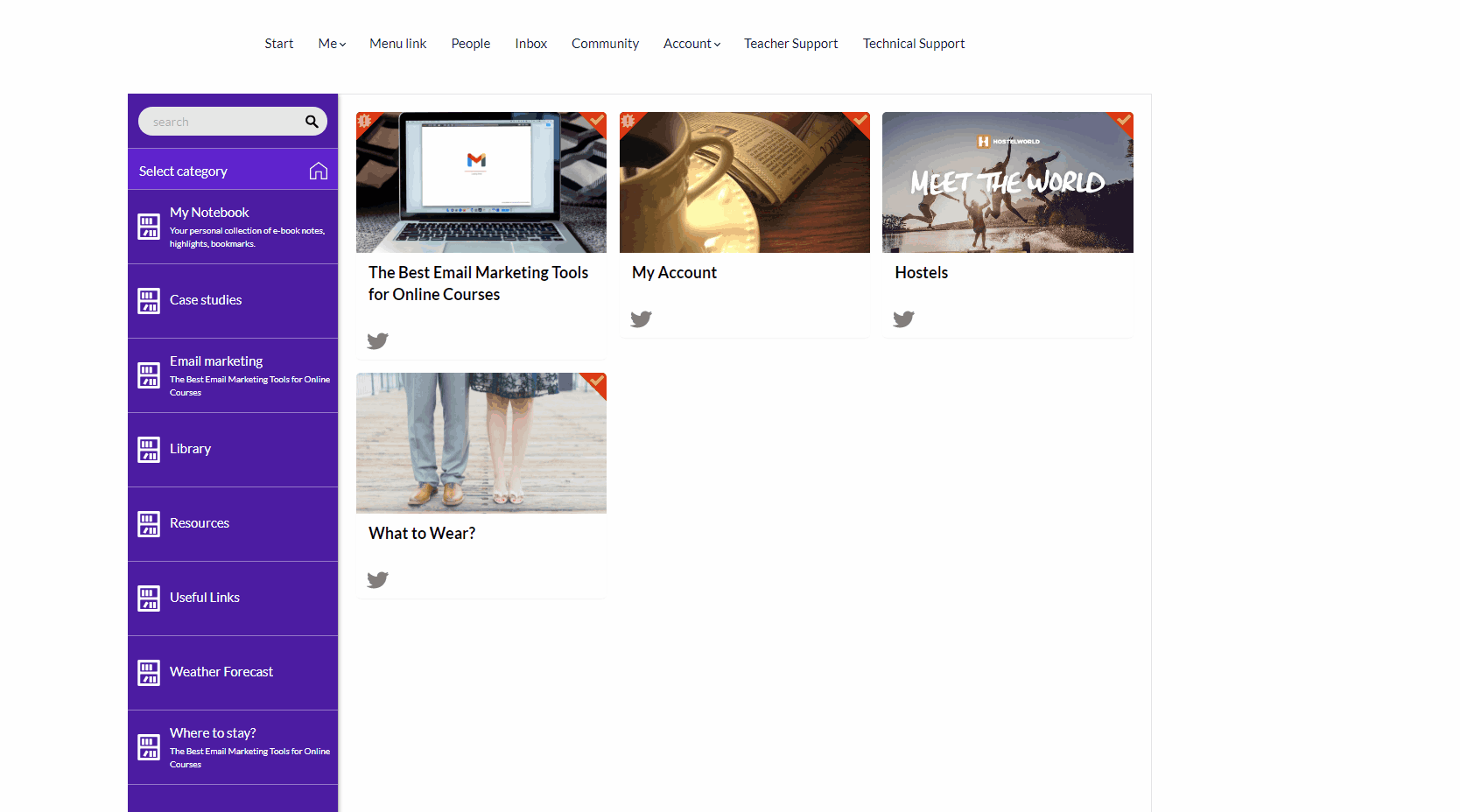1460x812 pixels.
Task: Click the Twitter icon under Hostels
Action: point(903,319)
